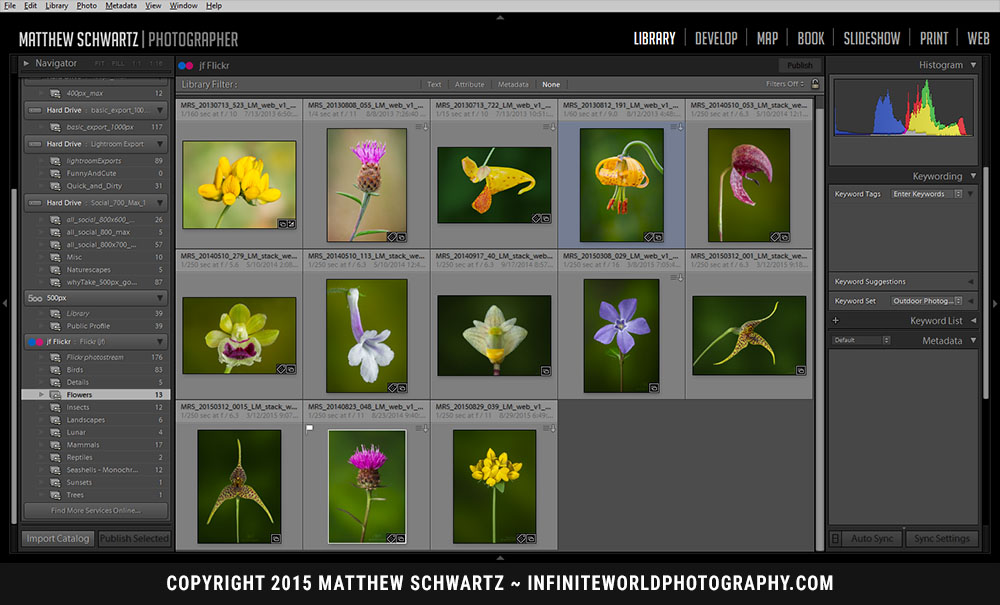Click the plus icon next to Keyword List

(x=835, y=320)
